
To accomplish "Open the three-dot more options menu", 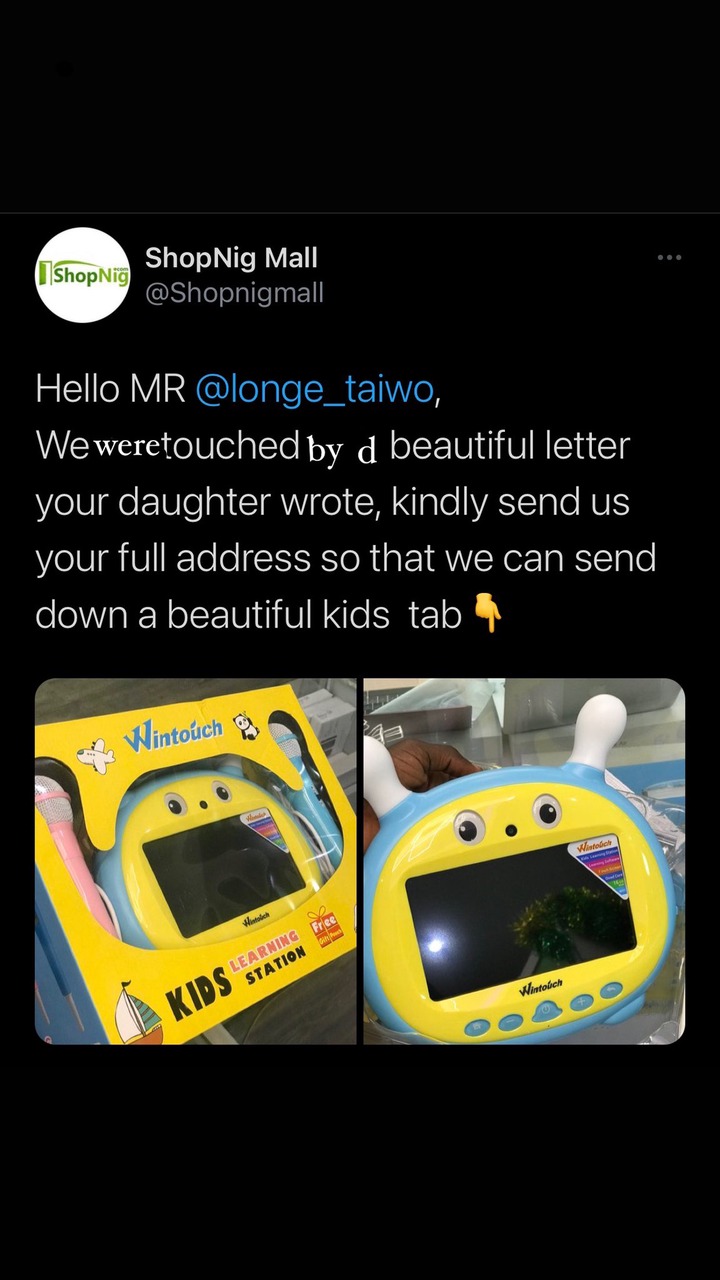I will [x=669, y=258].
